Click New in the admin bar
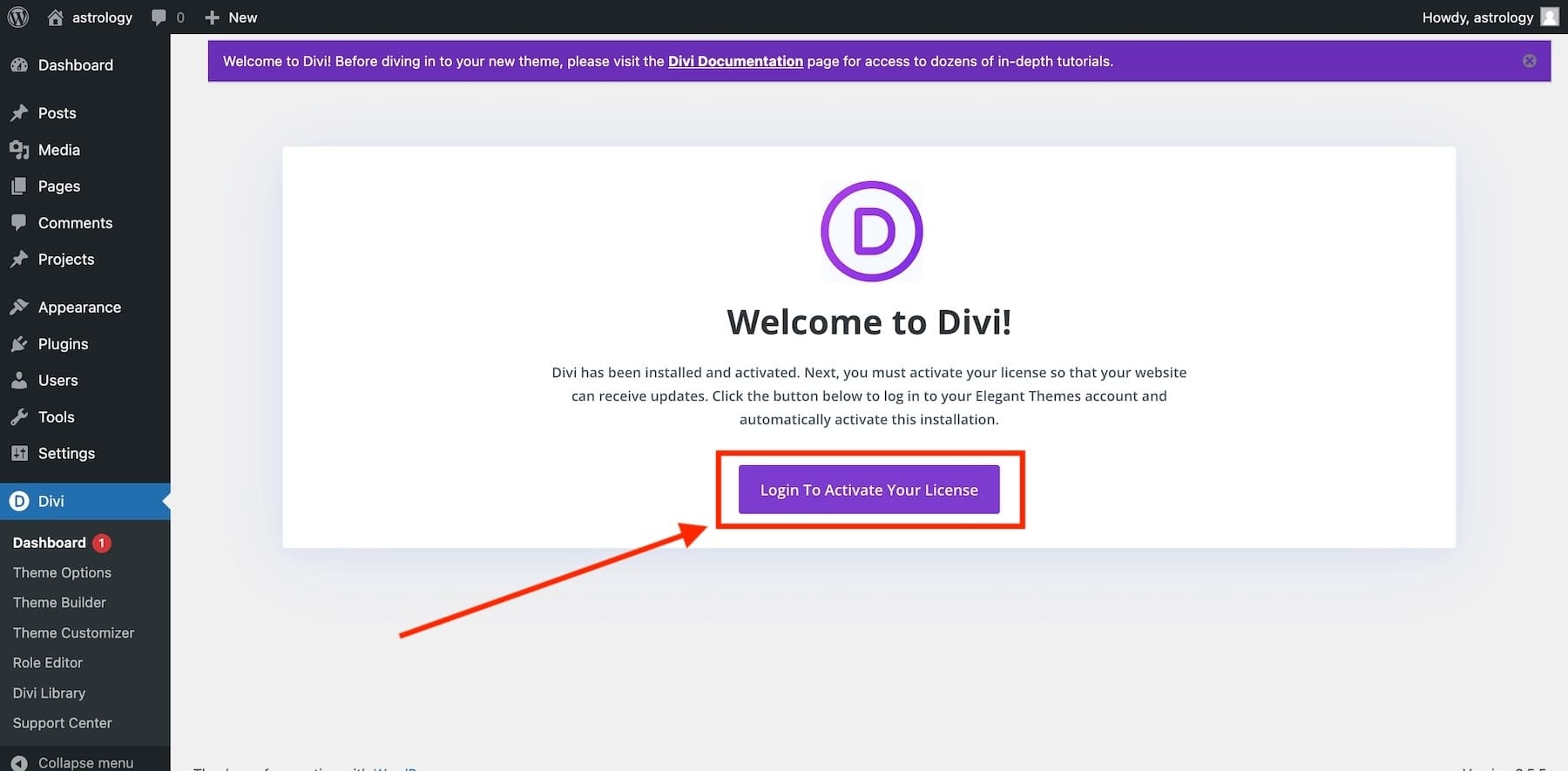 click(x=243, y=17)
